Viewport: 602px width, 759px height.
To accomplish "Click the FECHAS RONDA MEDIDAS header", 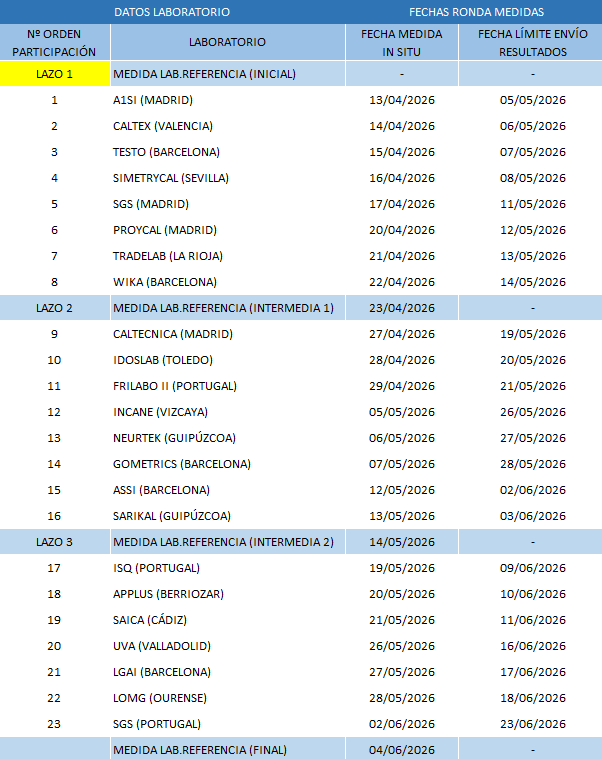I will click(x=476, y=12).
